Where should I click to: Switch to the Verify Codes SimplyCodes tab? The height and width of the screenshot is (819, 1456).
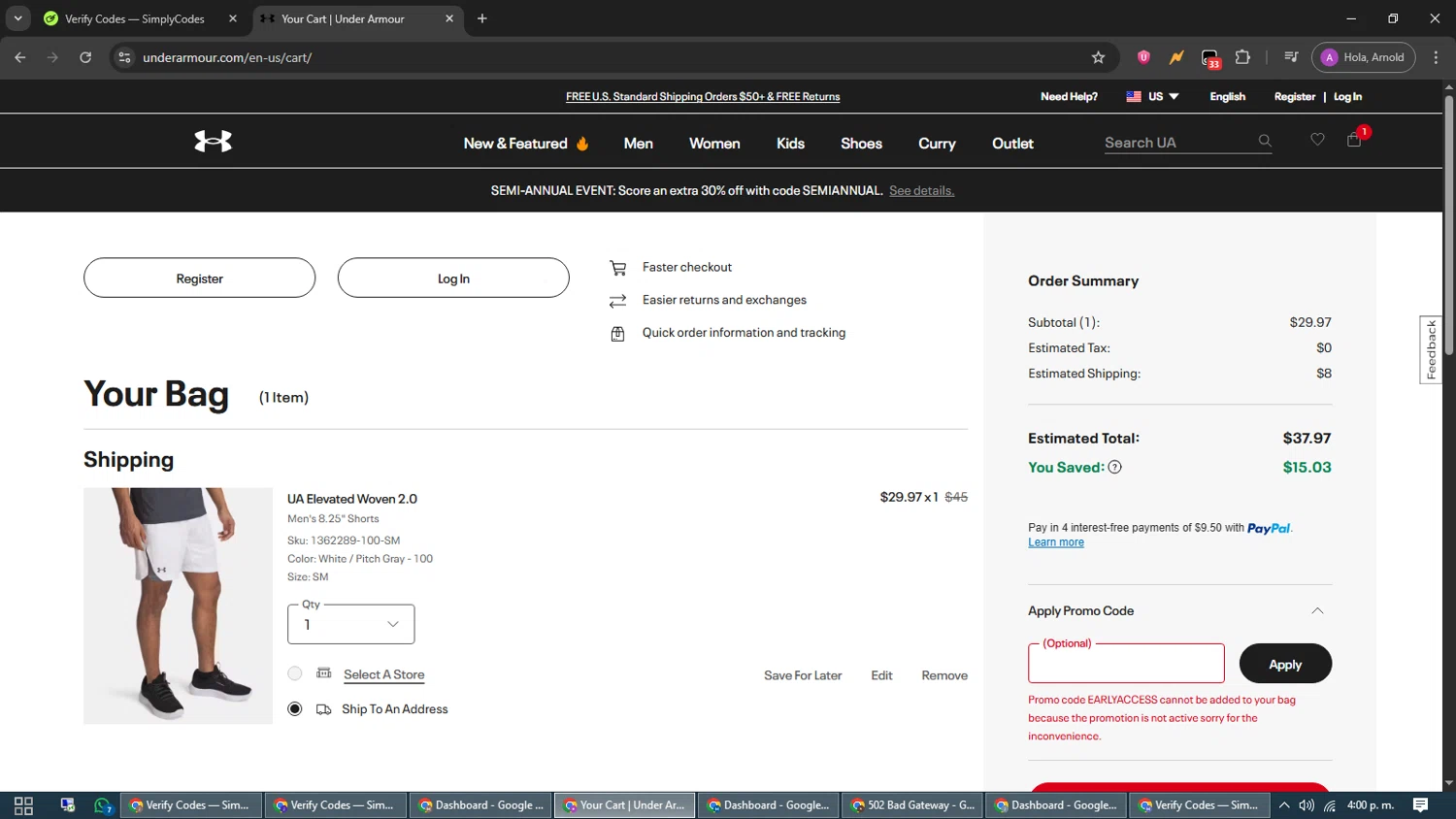[134, 18]
